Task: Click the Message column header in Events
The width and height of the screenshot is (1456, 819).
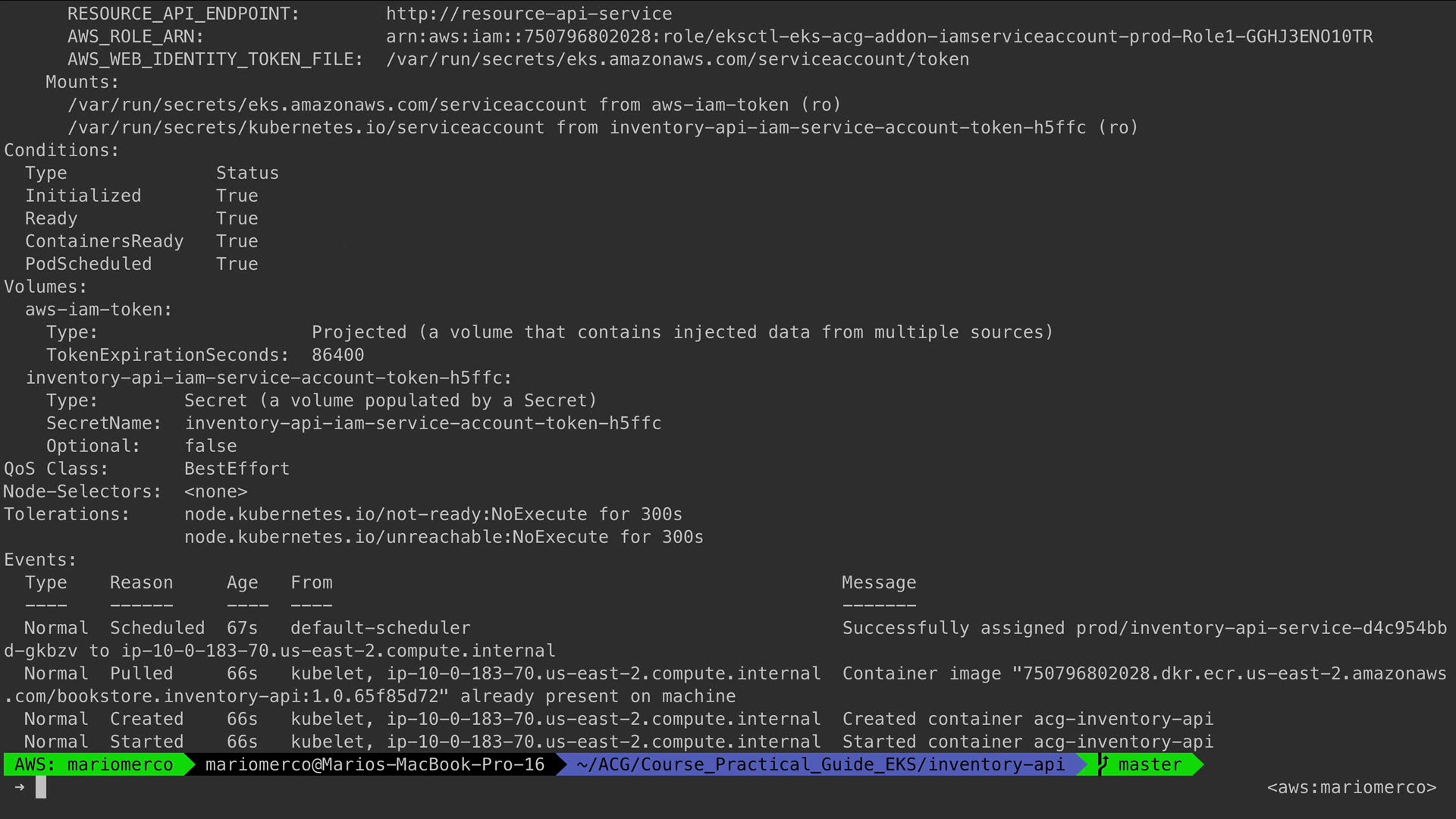Action: [x=879, y=582]
